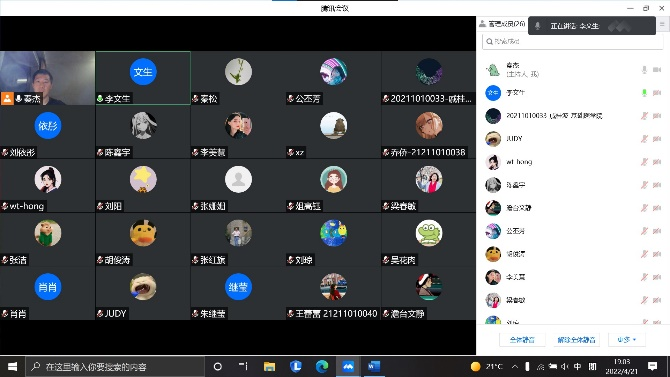Open Tencent Meeting icon in taskbar
This screenshot has height=377, width=670.
[x=348, y=367]
